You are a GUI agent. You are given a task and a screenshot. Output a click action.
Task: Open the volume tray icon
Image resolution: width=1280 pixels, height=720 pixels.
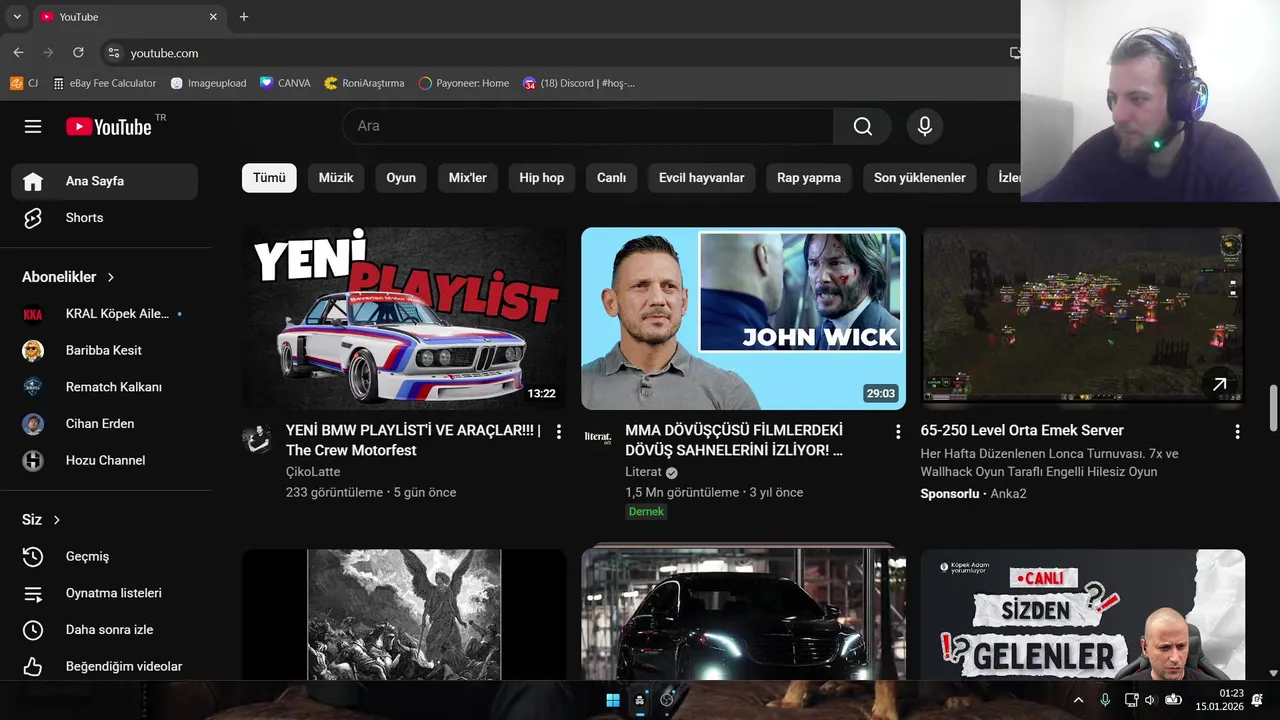click(x=1150, y=700)
